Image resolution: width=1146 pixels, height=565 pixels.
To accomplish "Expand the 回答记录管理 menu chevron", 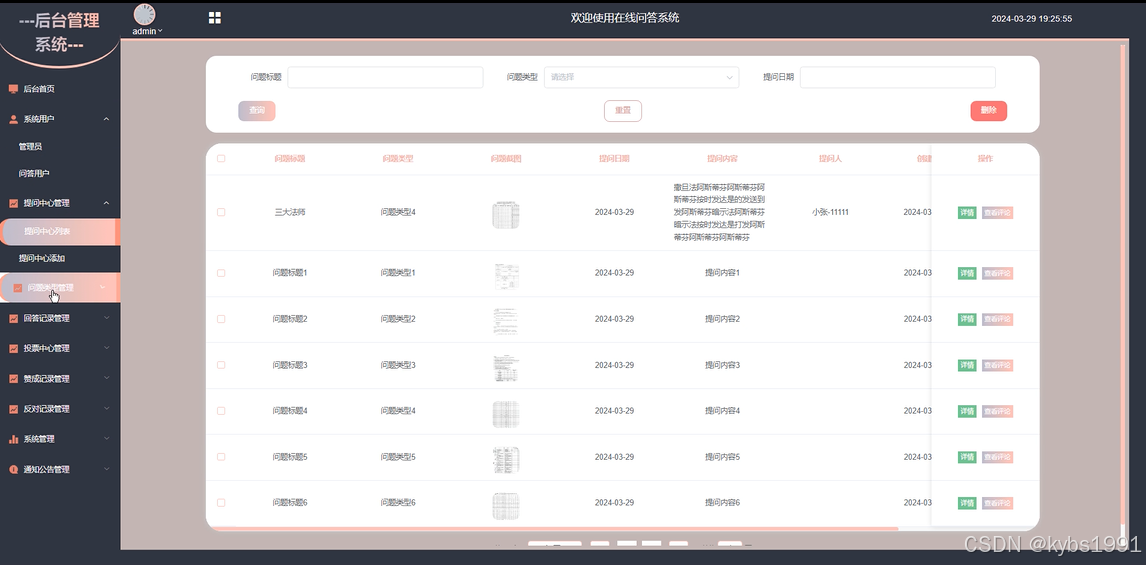I will [107, 318].
